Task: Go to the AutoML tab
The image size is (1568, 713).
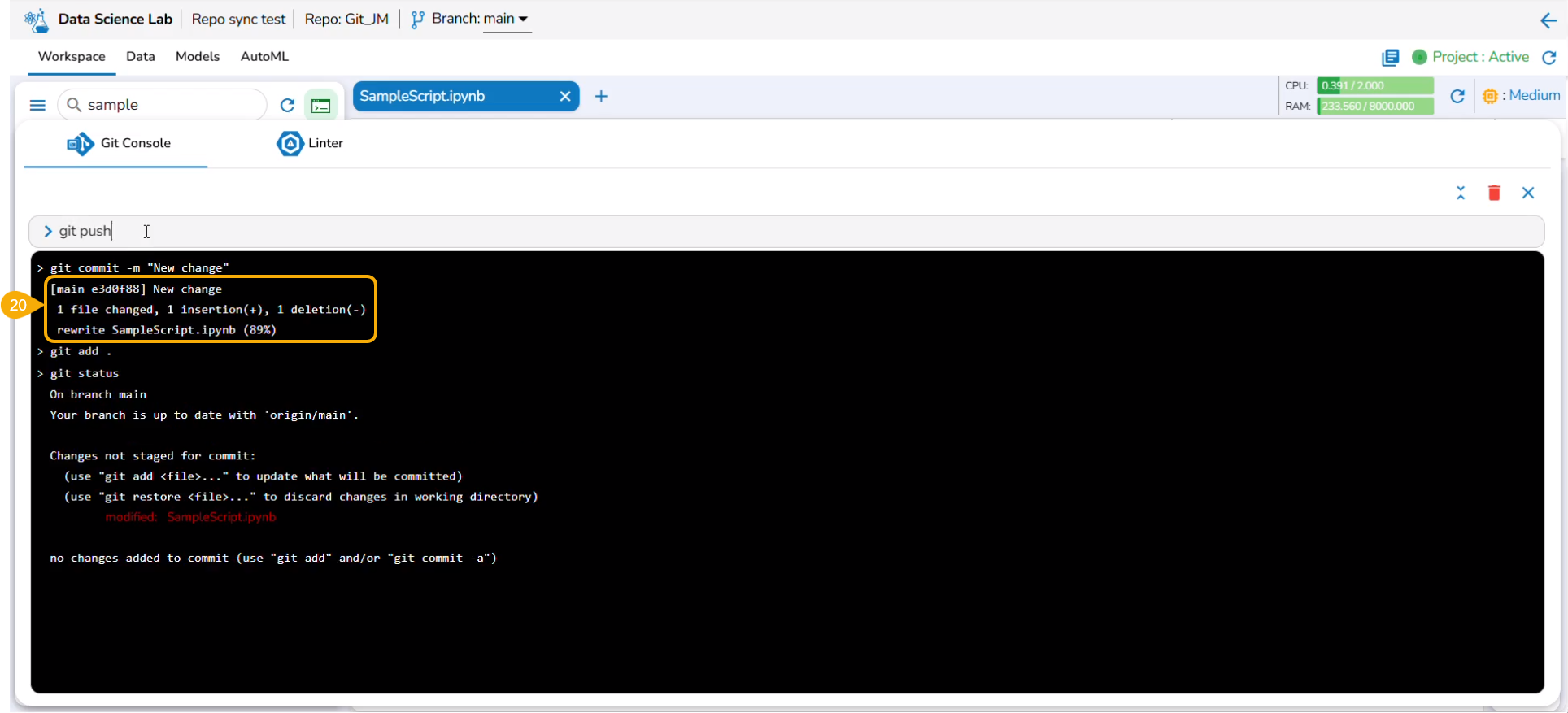Action: [264, 56]
